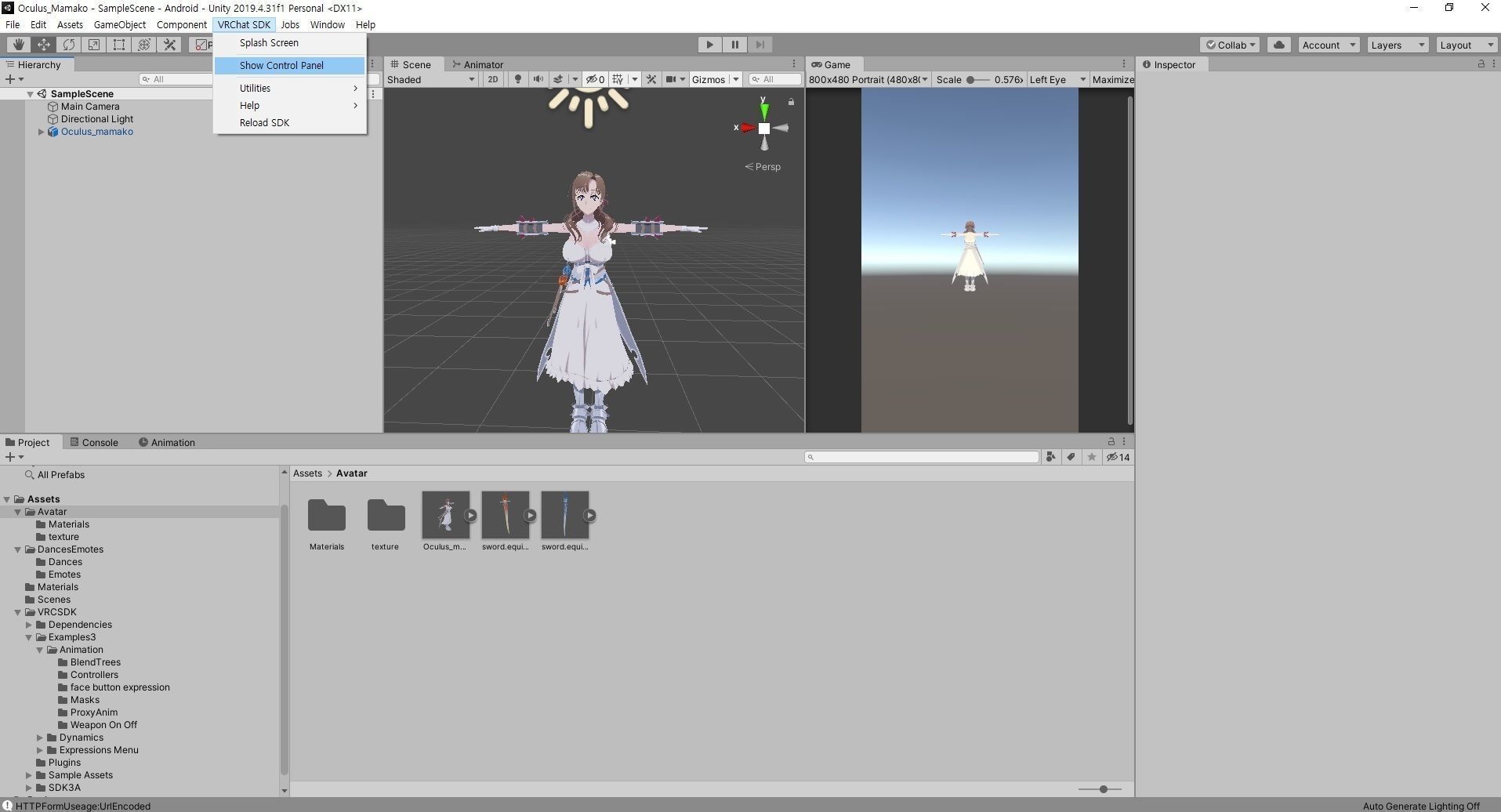The width and height of the screenshot is (1501, 812).
Task: Open the Shaded draw mode dropdown
Action: coord(431,79)
